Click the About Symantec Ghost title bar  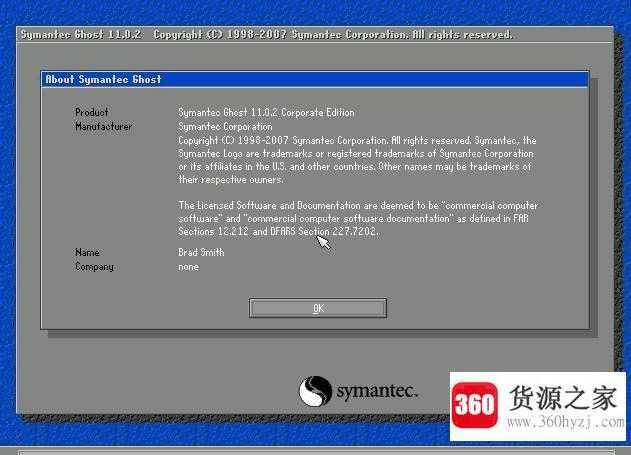pos(315,79)
